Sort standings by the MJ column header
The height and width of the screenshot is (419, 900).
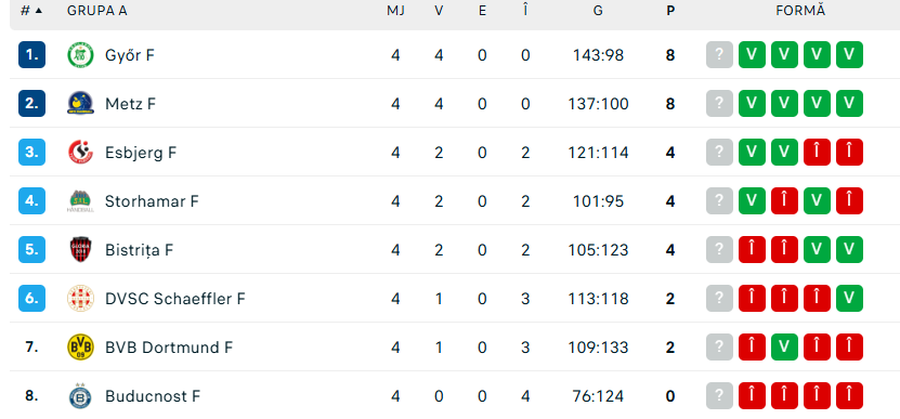click(396, 11)
